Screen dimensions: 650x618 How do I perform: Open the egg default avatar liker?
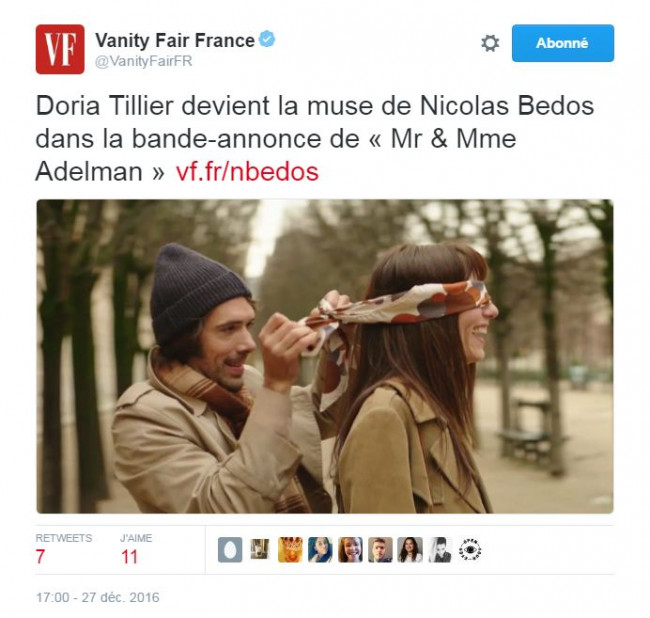coord(230,550)
